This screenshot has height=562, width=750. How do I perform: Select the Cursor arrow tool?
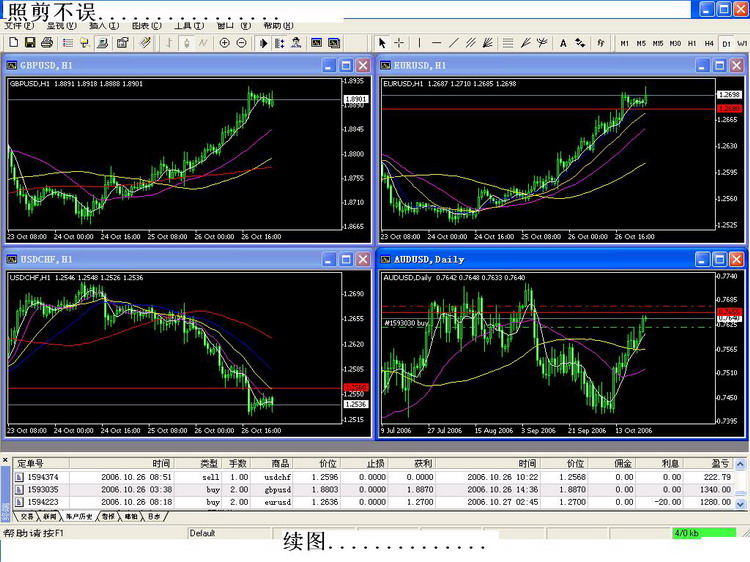pos(382,43)
